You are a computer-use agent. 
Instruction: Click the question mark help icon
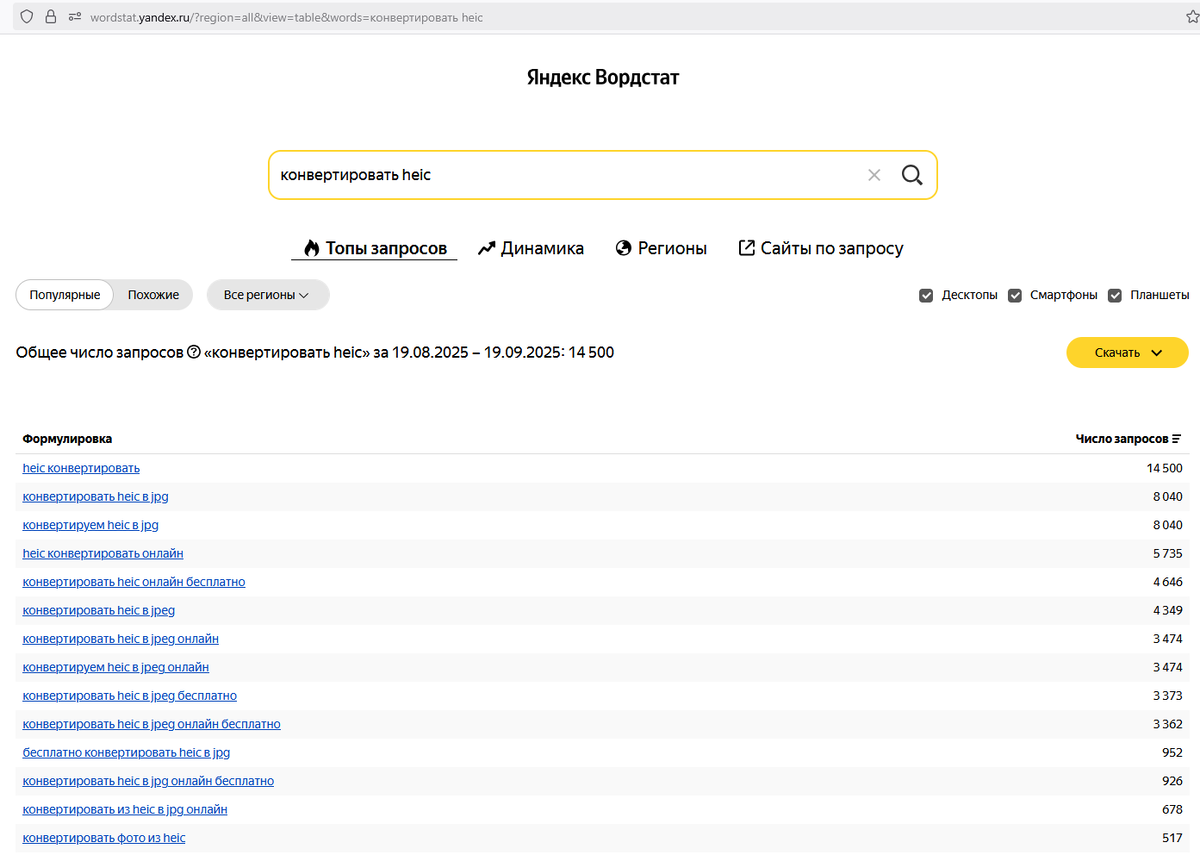click(194, 352)
